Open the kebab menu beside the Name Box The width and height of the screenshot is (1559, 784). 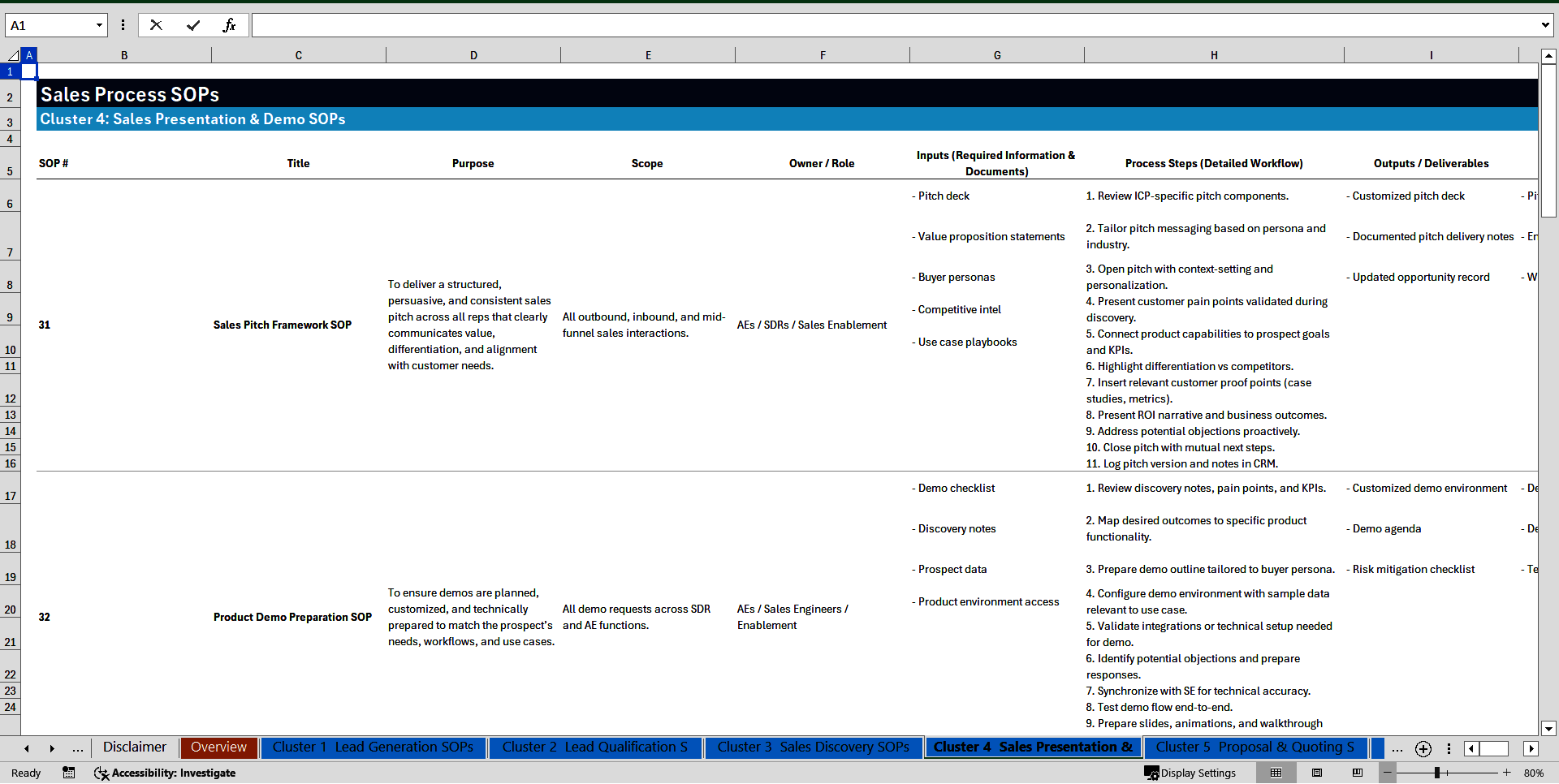pos(123,25)
